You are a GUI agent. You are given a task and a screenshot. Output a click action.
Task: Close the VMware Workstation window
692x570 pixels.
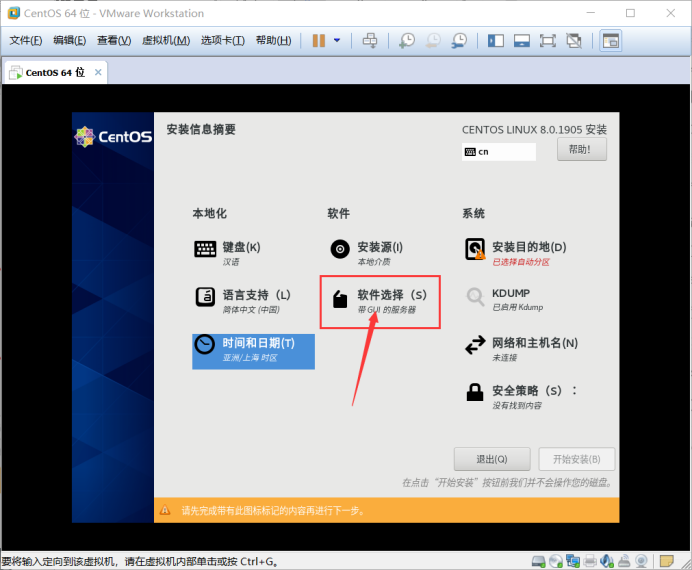point(670,13)
